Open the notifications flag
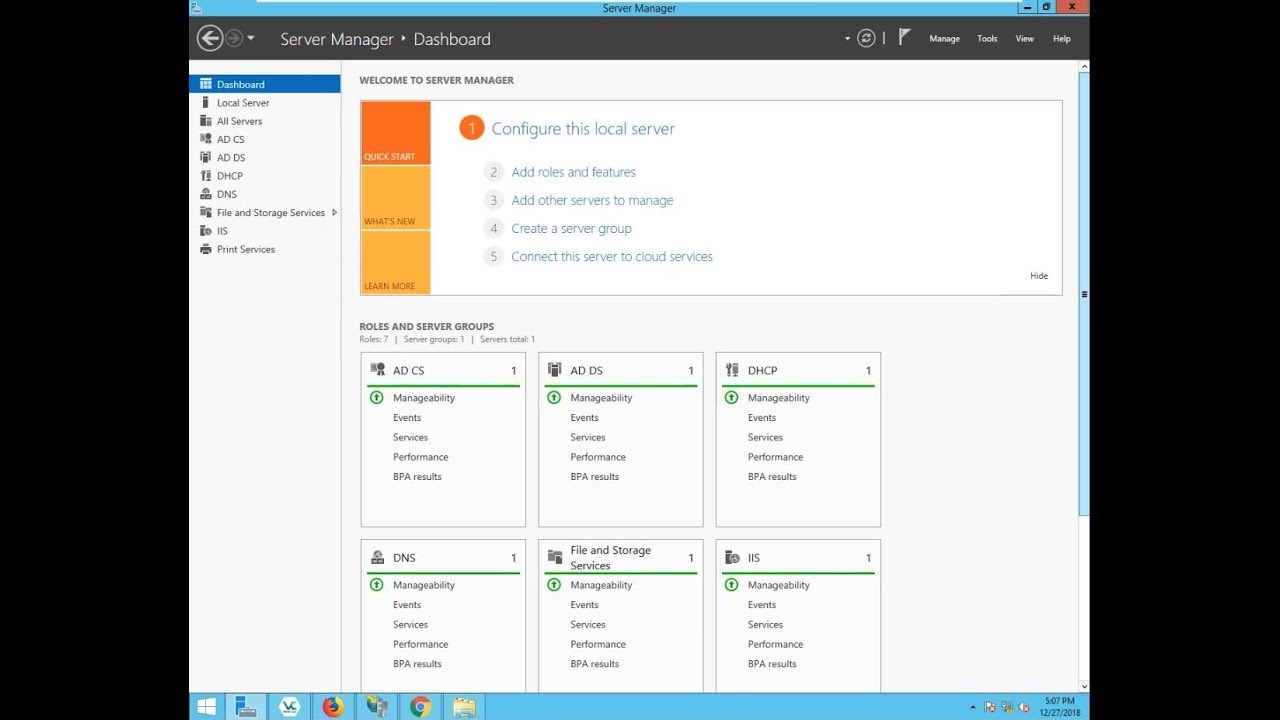This screenshot has width=1280, height=720. (904, 37)
